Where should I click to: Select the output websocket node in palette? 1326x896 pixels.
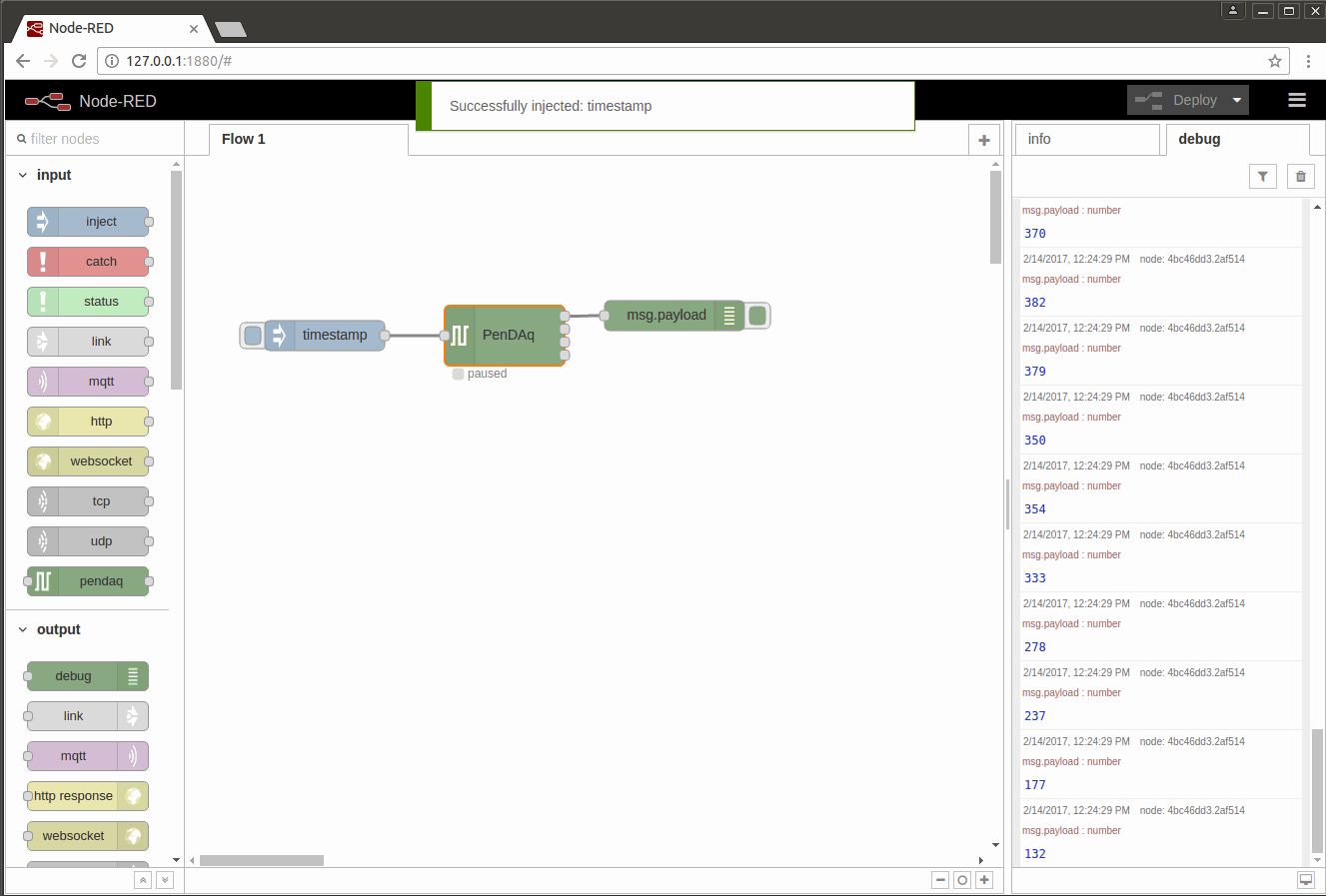[x=88, y=836]
